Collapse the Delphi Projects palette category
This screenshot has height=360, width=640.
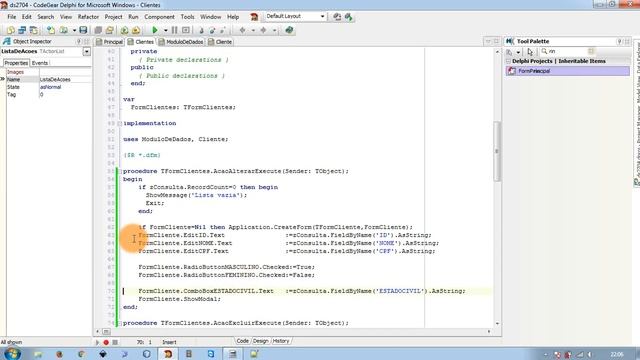[509, 61]
